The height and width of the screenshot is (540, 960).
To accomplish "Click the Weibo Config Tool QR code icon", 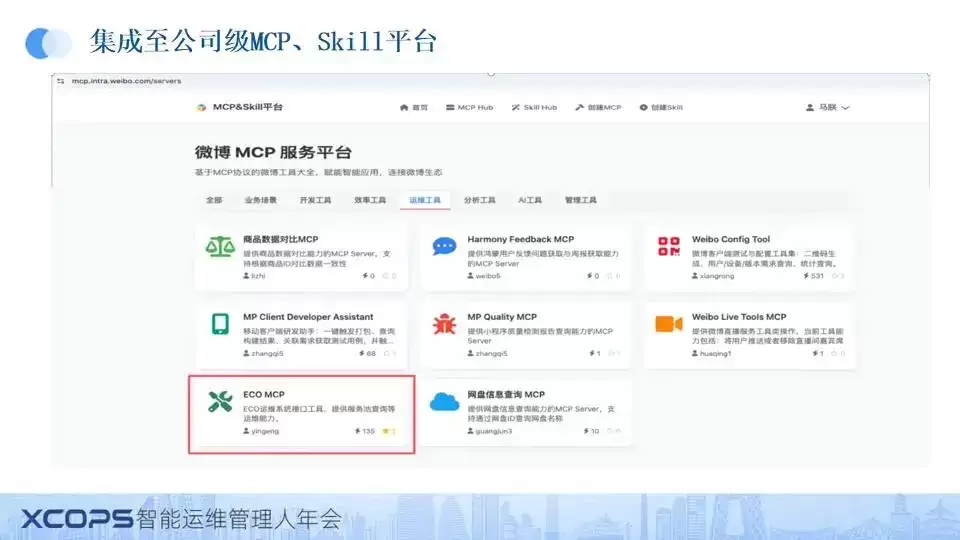I will click(669, 246).
